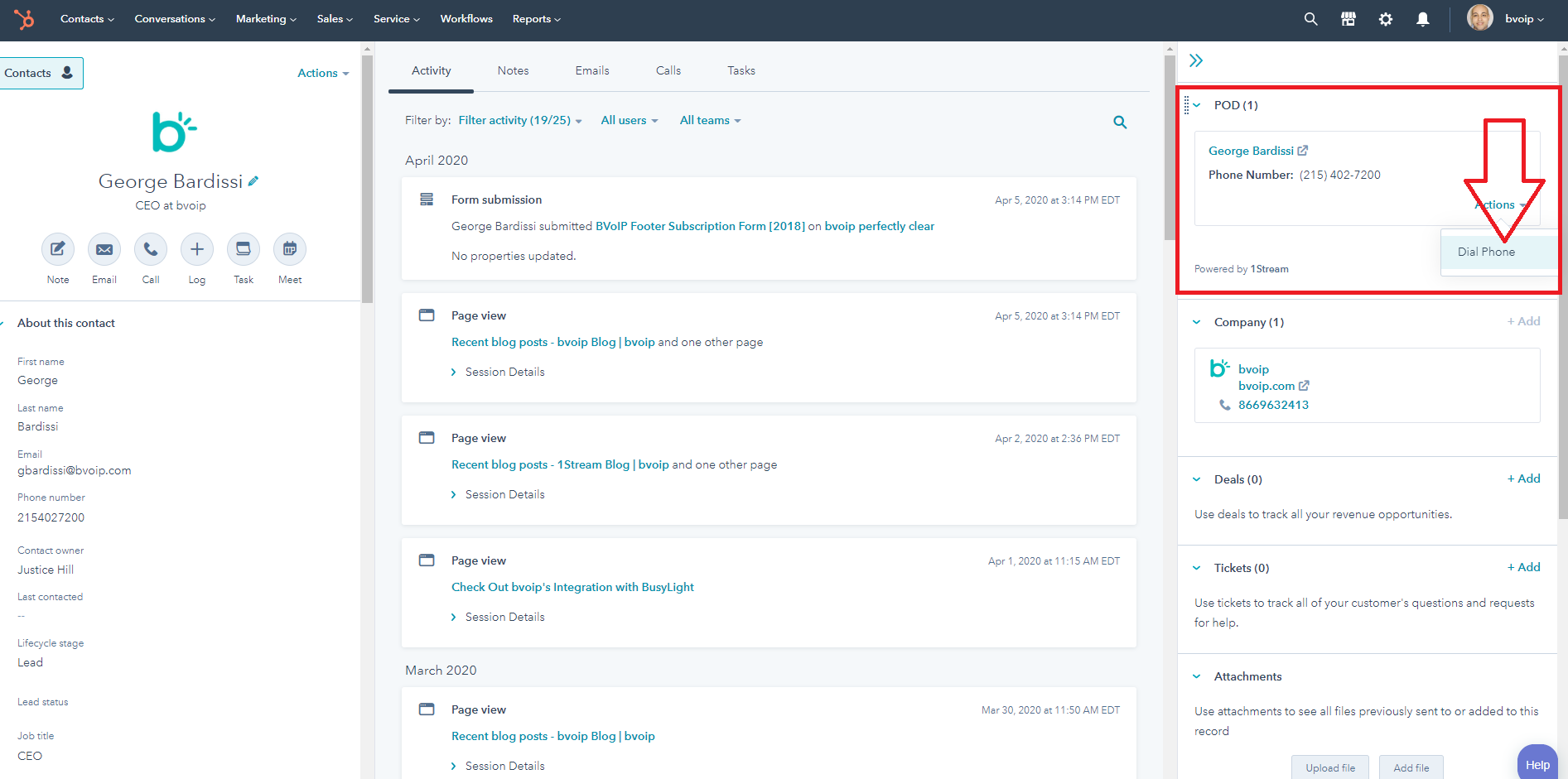
Task: Open the Conversations menu
Action: coord(175,19)
